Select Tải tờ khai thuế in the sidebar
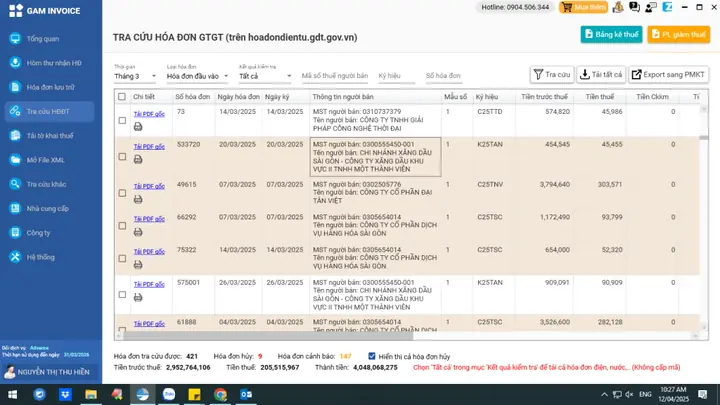 click(50, 135)
